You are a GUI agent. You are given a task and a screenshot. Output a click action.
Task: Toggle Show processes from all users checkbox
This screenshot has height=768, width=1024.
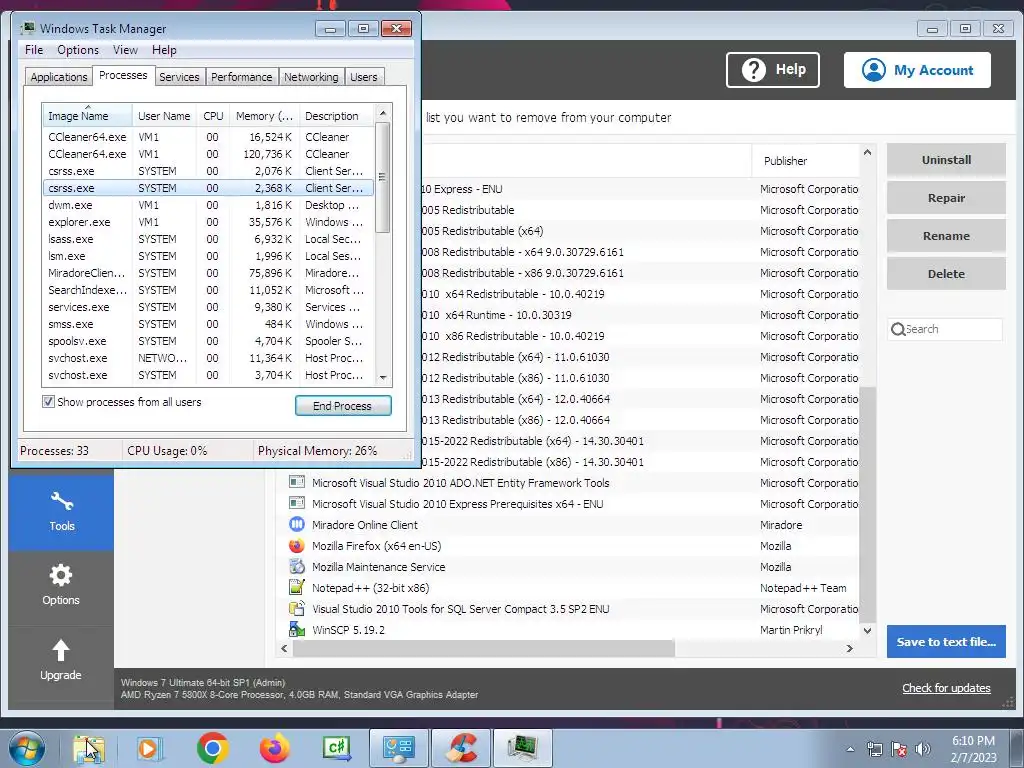tap(48, 402)
